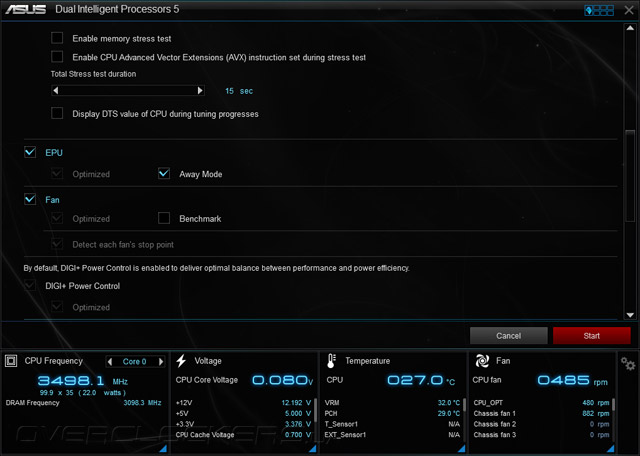Toggle DIGI+ Optimized checkbox
This screenshot has width=640, height=456.
[x=57, y=307]
